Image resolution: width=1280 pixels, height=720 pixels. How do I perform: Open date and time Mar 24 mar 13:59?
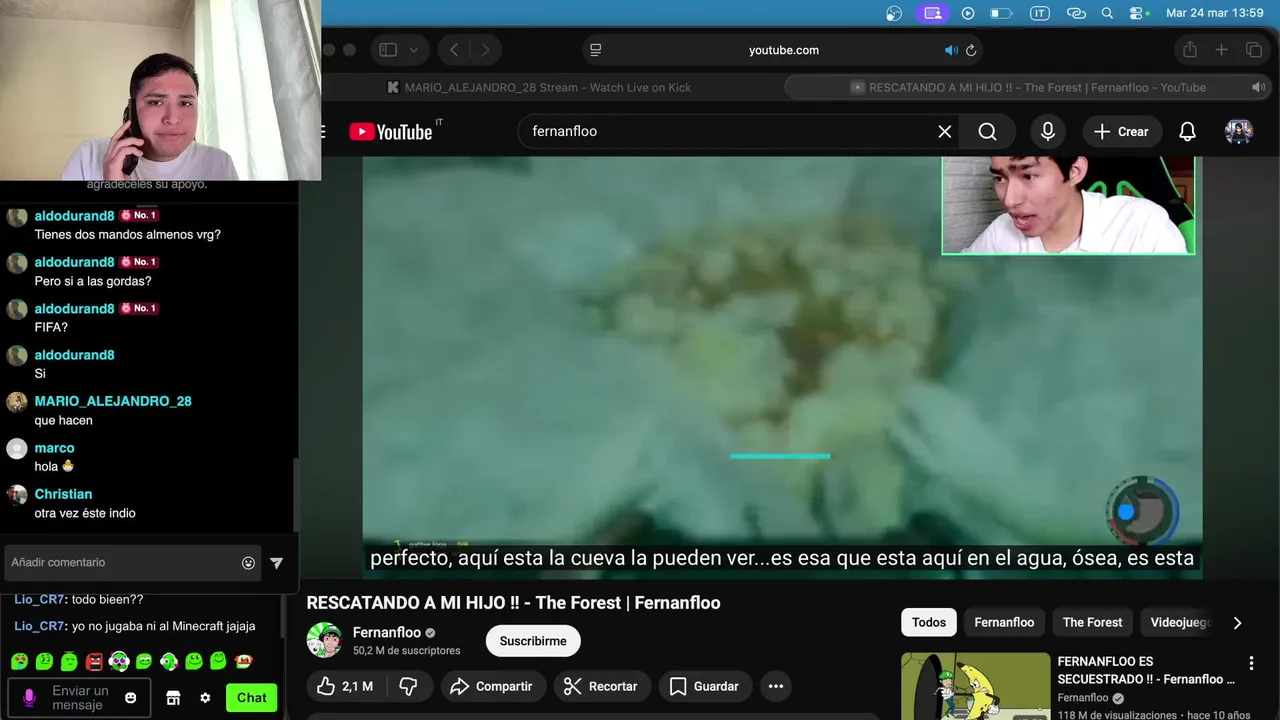[1215, 13]
